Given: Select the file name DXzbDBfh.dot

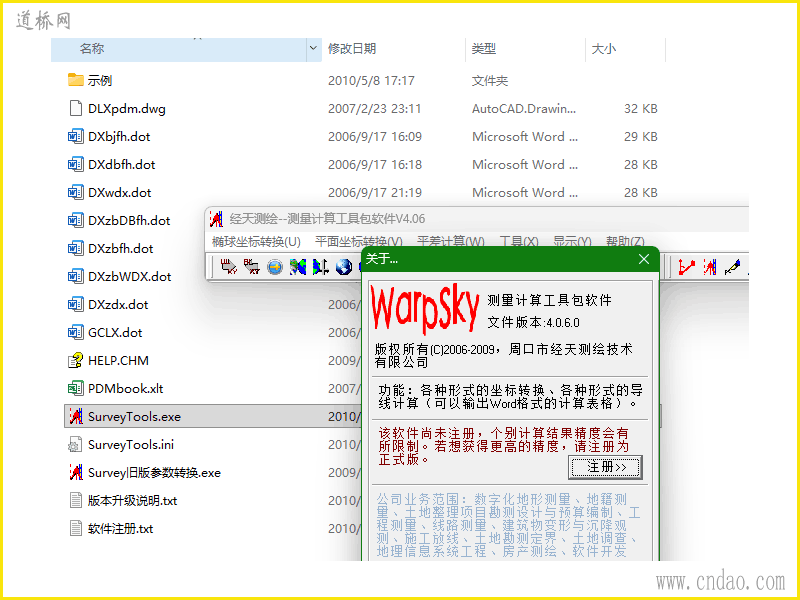Looking at the screenshot, I should 129,220.
